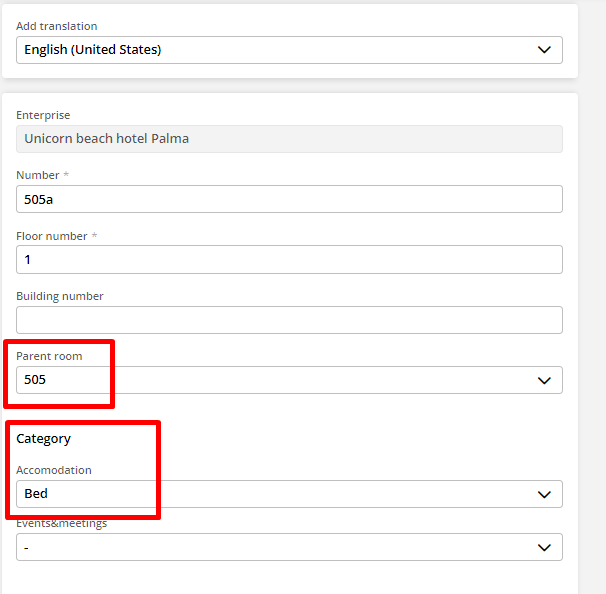
Task: Click into the Floor number field
Action: pyautogui.click(x=289, y=260)
